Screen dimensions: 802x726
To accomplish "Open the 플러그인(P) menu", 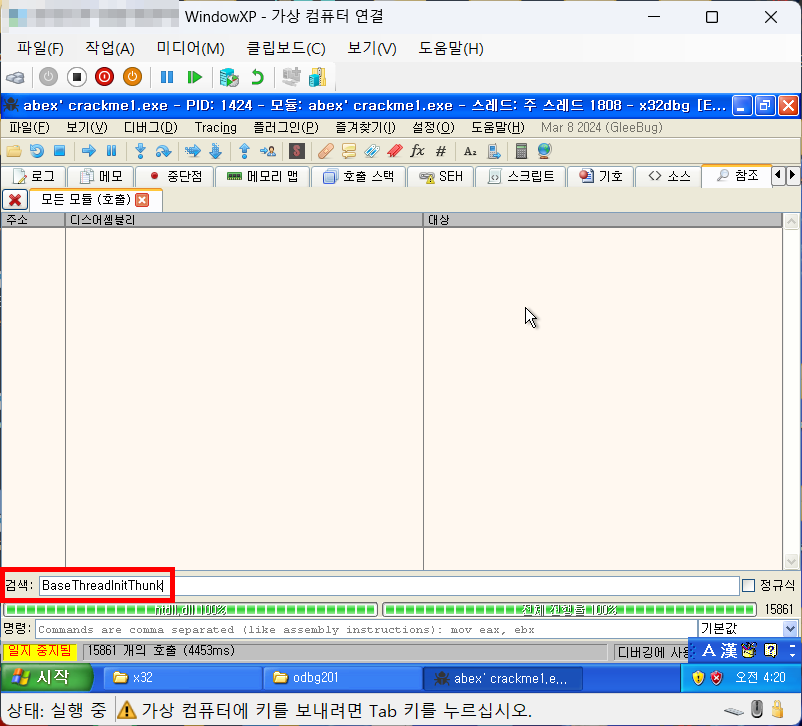I will coord(285,127).
